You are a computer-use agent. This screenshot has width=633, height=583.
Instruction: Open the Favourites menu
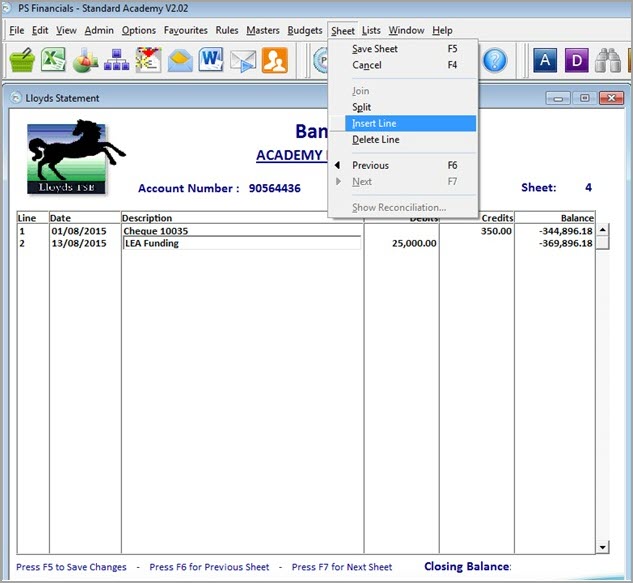185,31
